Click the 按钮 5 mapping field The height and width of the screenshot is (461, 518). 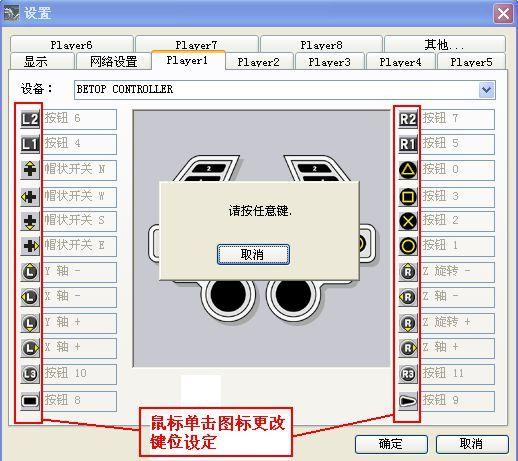(457, 144)
